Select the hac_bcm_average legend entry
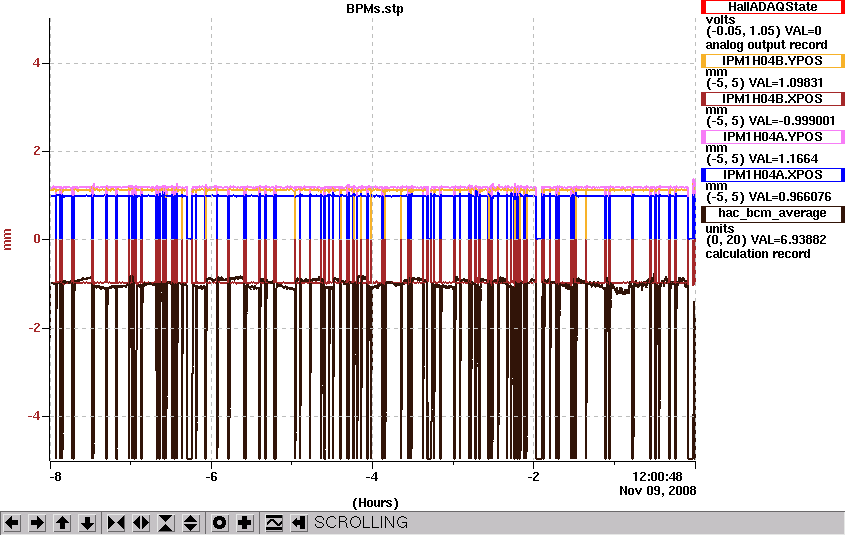This screenshot has width=845, height=535. 772,214
